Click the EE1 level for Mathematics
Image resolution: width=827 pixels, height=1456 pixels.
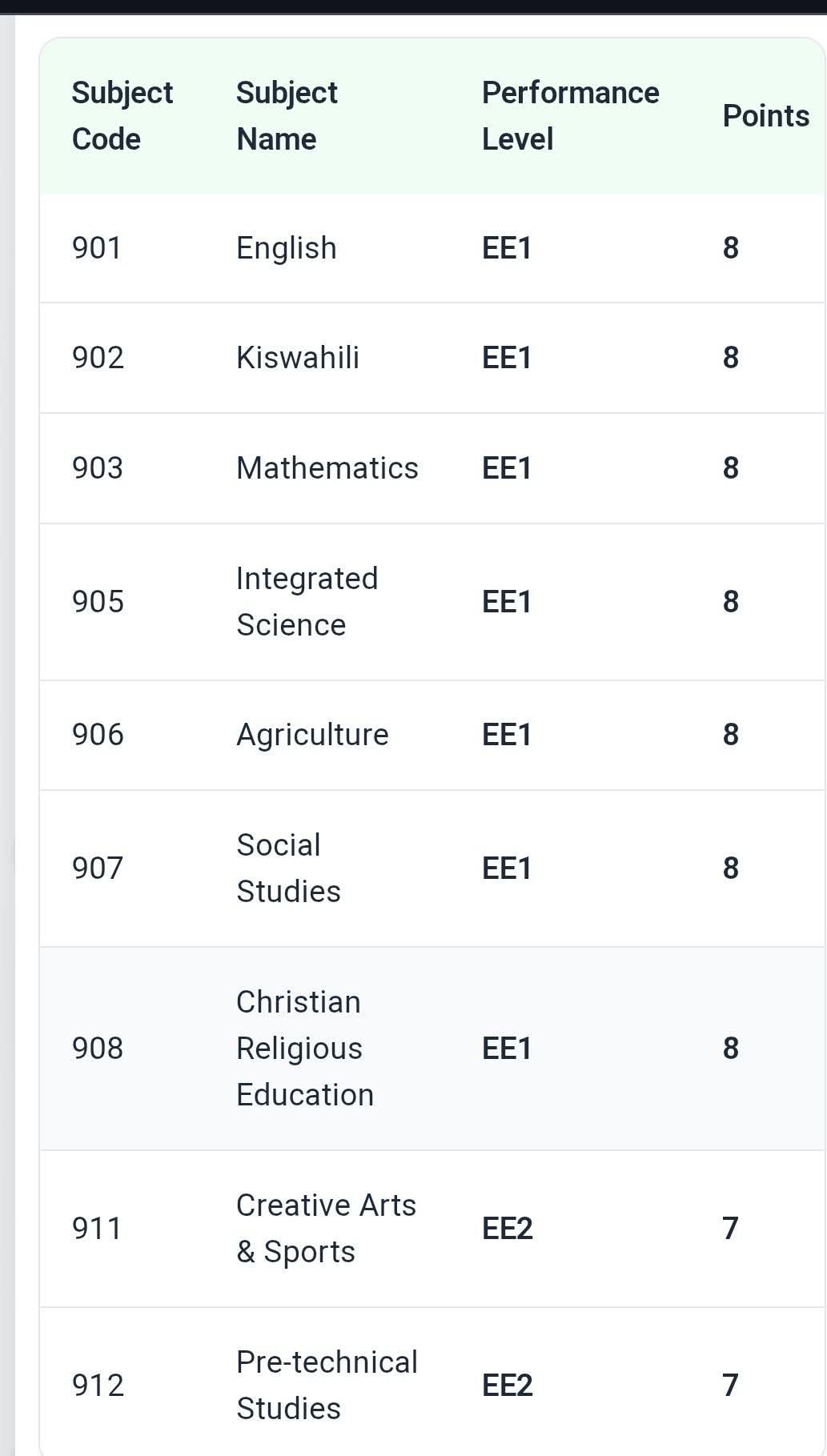(x=507, y=468)
